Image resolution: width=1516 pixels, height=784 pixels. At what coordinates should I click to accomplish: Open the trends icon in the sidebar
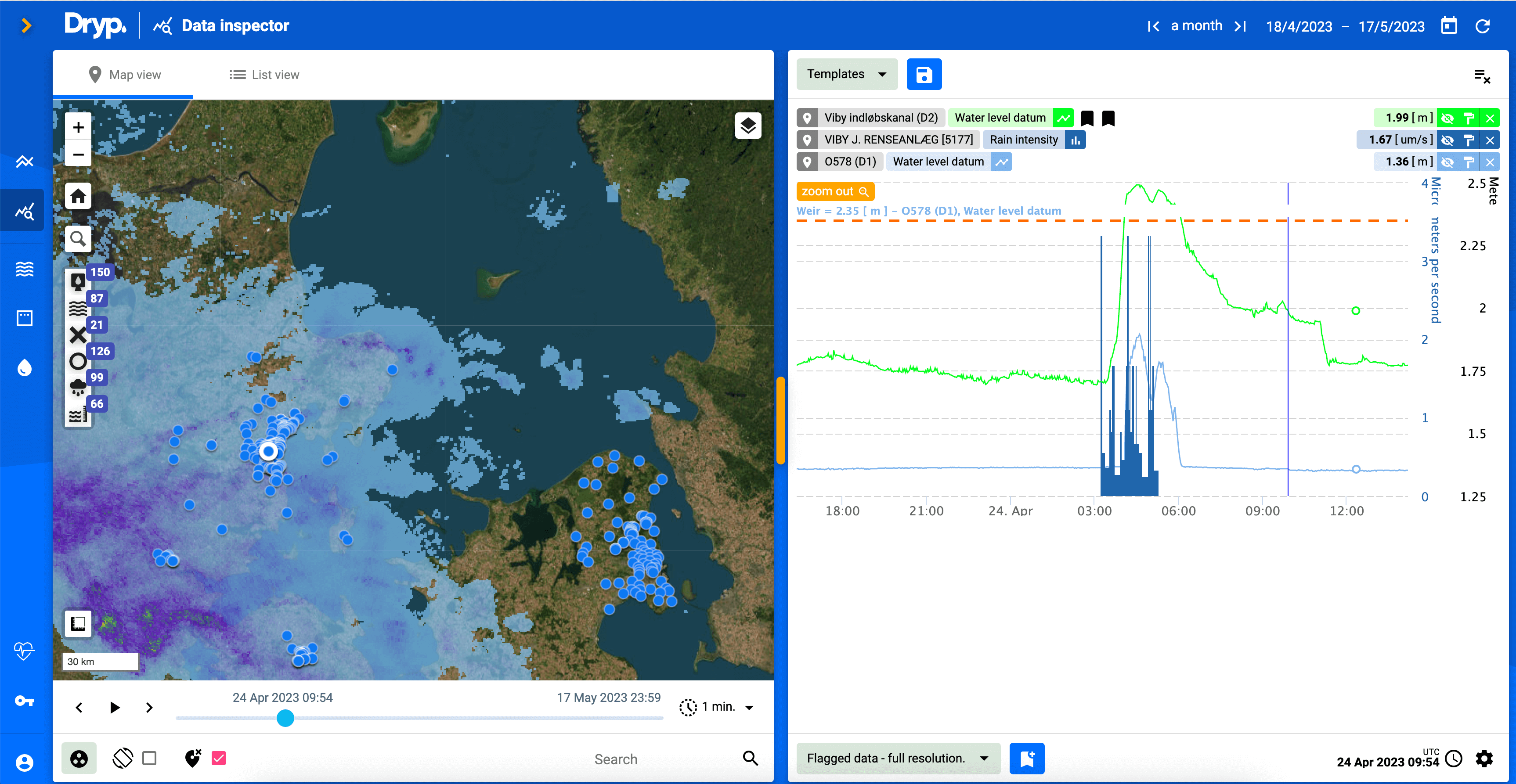(x=24, y=161)
